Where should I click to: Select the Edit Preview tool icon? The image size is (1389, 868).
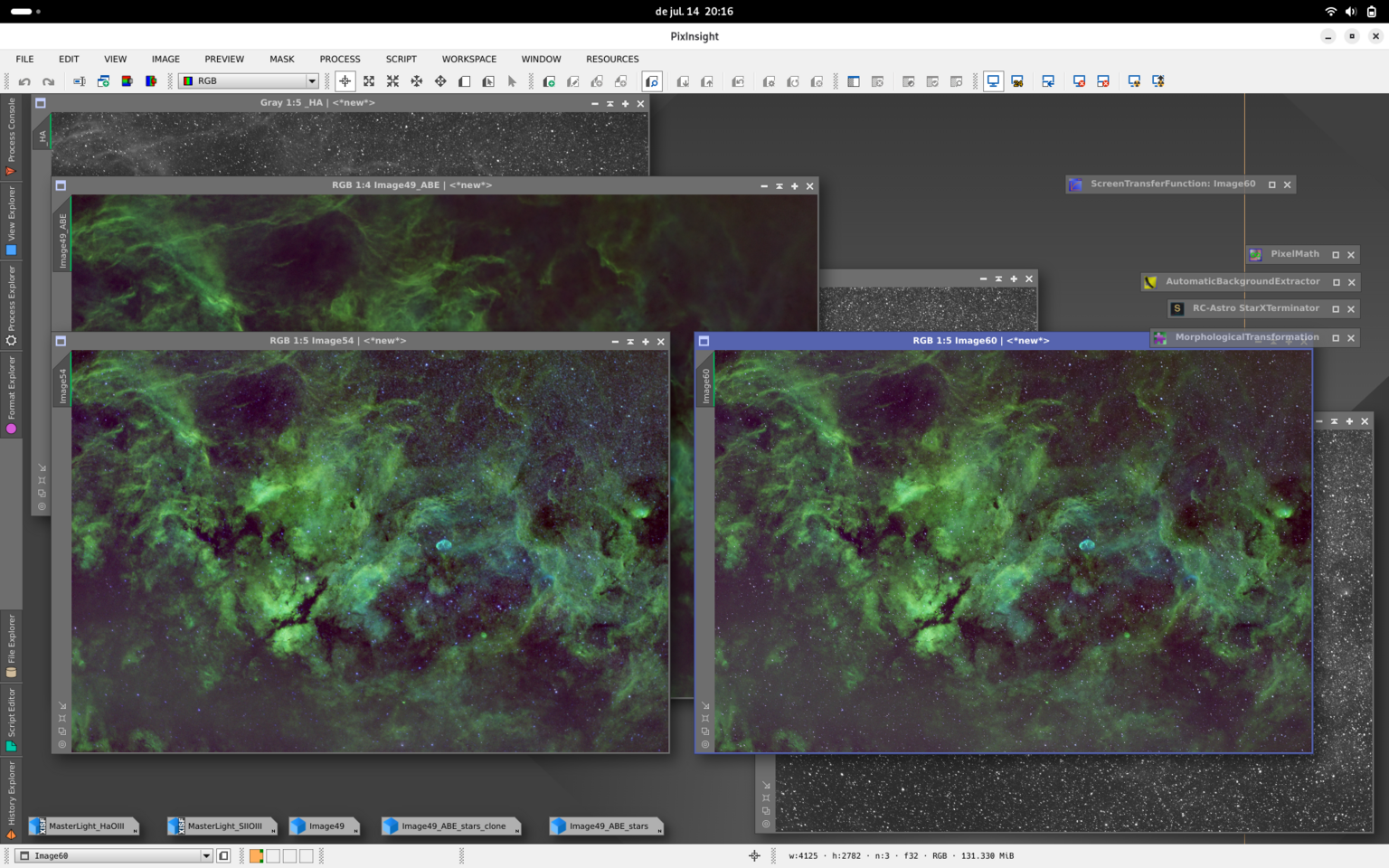coord(488,81)
